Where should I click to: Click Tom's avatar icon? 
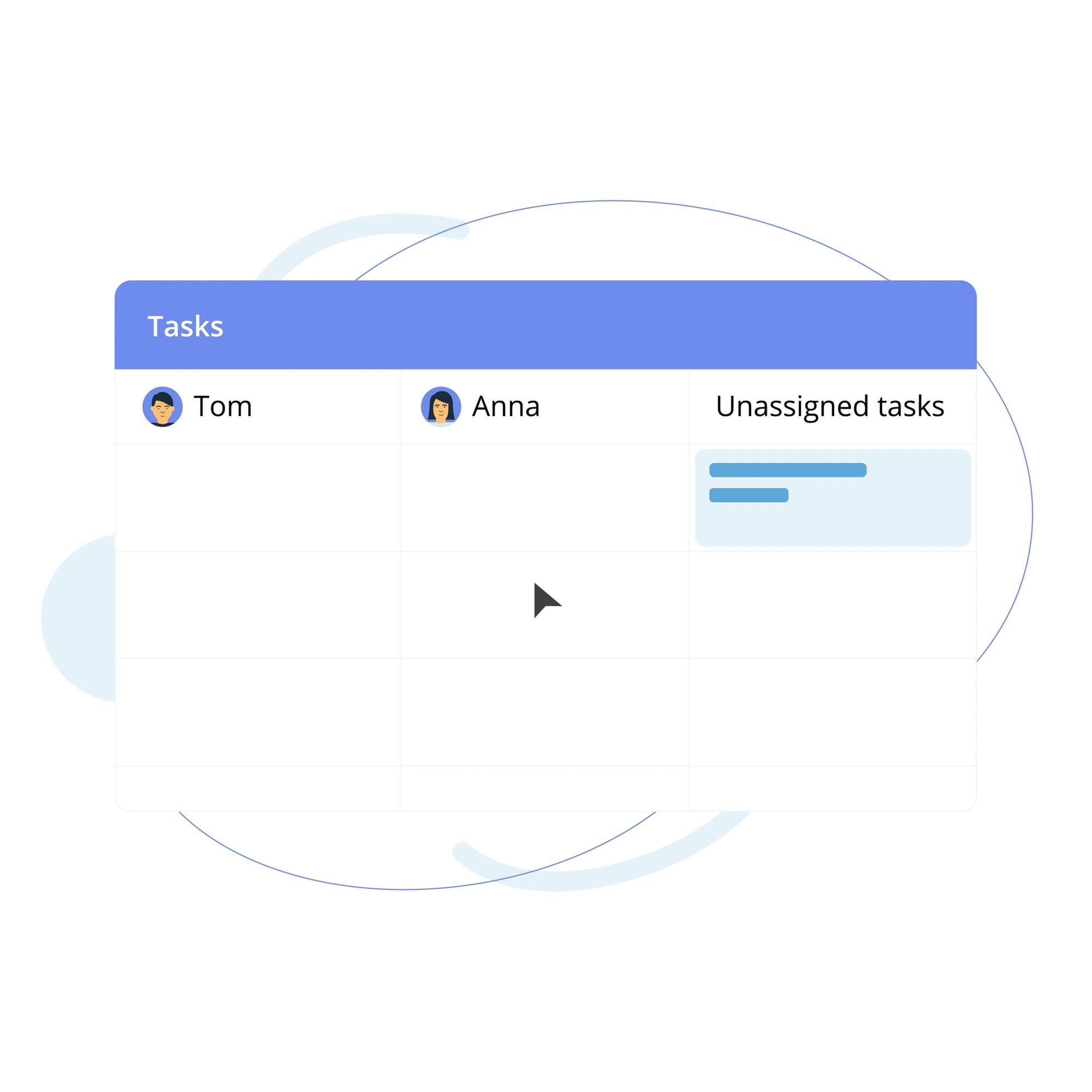pos(162,406)
